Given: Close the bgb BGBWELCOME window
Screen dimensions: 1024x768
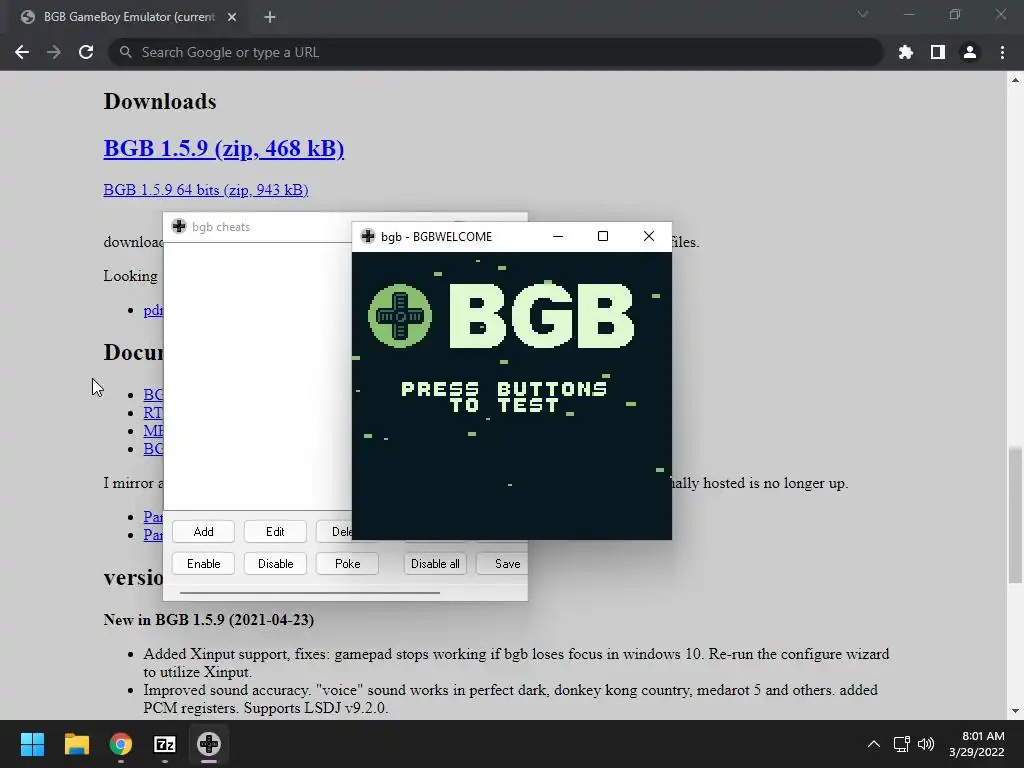Looking at the screenshot, I should pyautogui.click(x=648, y=236).
